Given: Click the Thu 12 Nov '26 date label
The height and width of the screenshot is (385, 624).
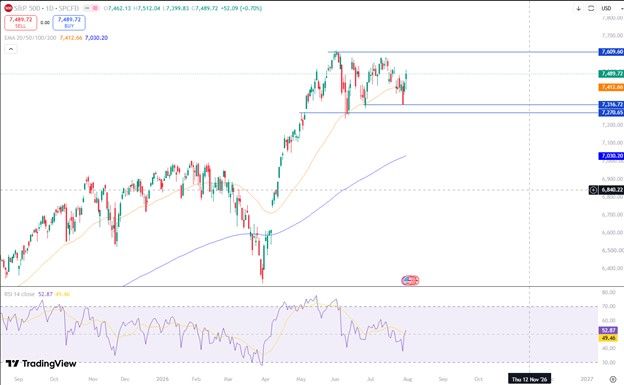Looking at the screenshot, I should point(529,379).
